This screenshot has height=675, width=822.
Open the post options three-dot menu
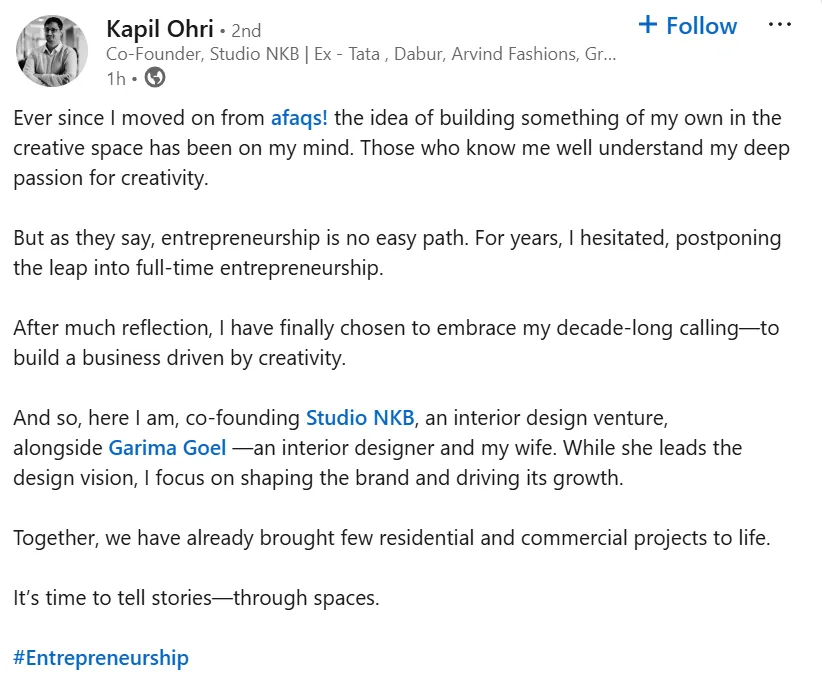[780, 25]
